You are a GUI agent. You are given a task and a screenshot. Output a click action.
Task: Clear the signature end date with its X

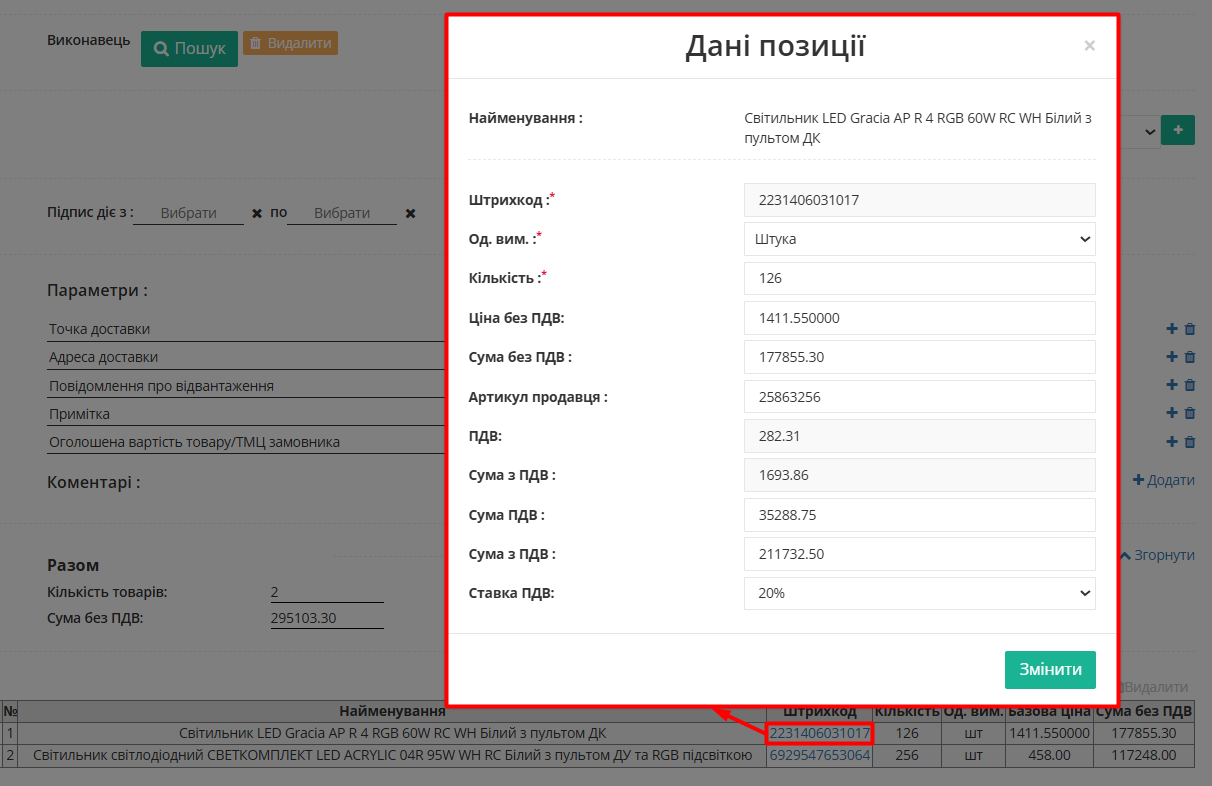coord(410,213)
